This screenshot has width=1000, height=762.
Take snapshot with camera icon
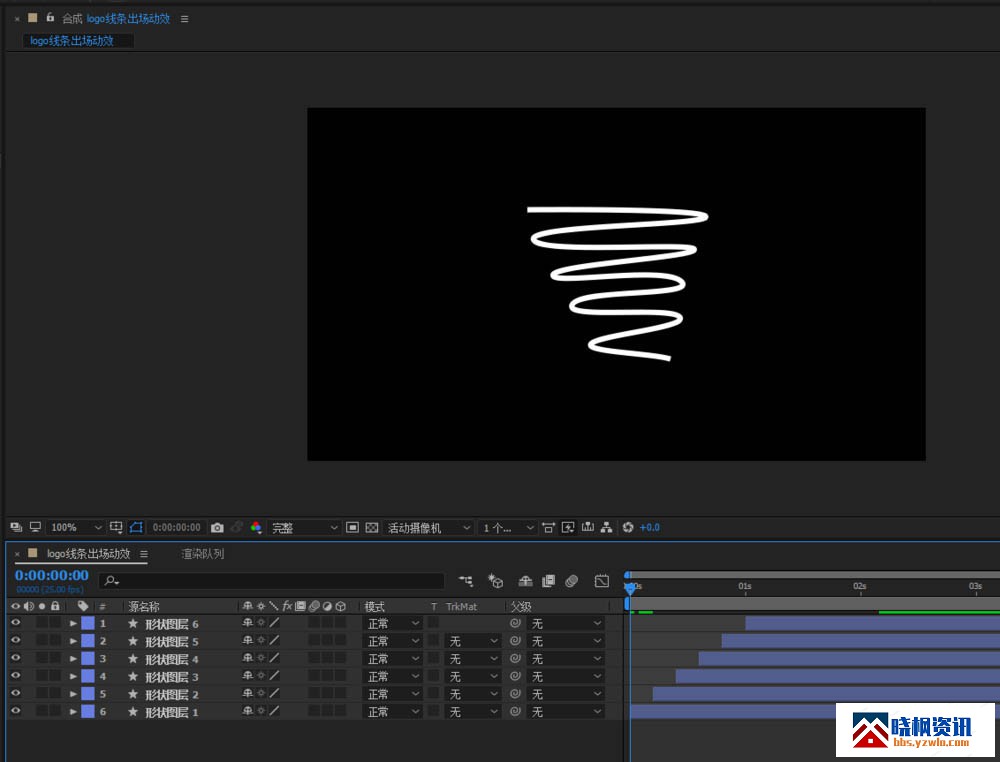click(x=217, y=528)
